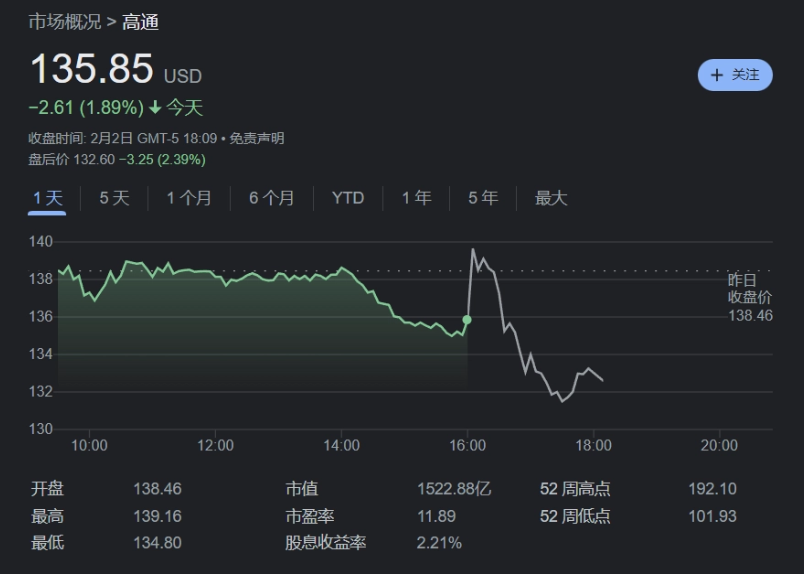The height and width of the screenshot is (574, 804).
Task: Click the 16:00 time axis label
Action: coord(467,445)
